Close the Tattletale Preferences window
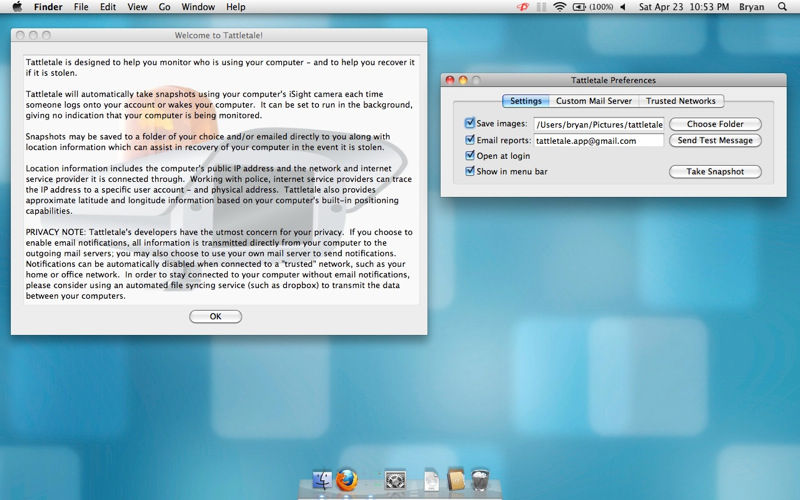Image resolution: width=800 pixels, height=500 pixels. coord(450,80)
